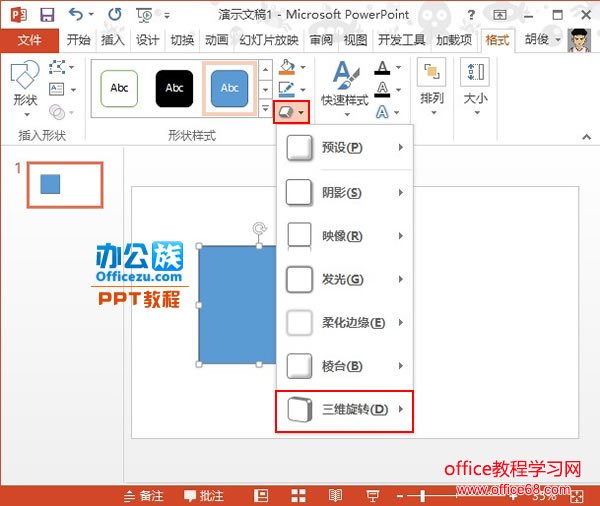Toggle the 备注 notes pane
This screenshot has height=506, width=600.
coord(144,496)
